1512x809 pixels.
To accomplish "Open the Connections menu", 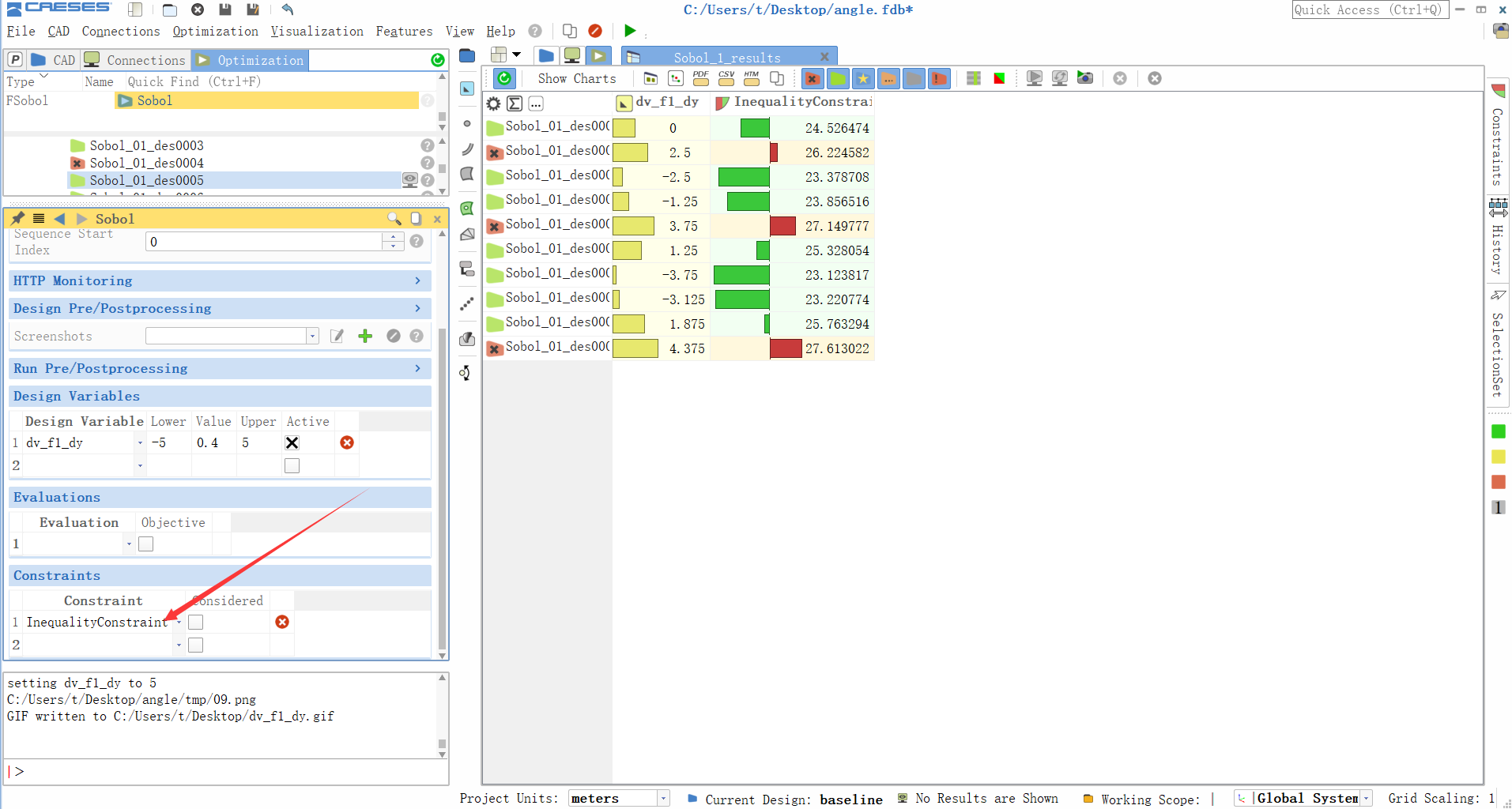I will [121, 31].
